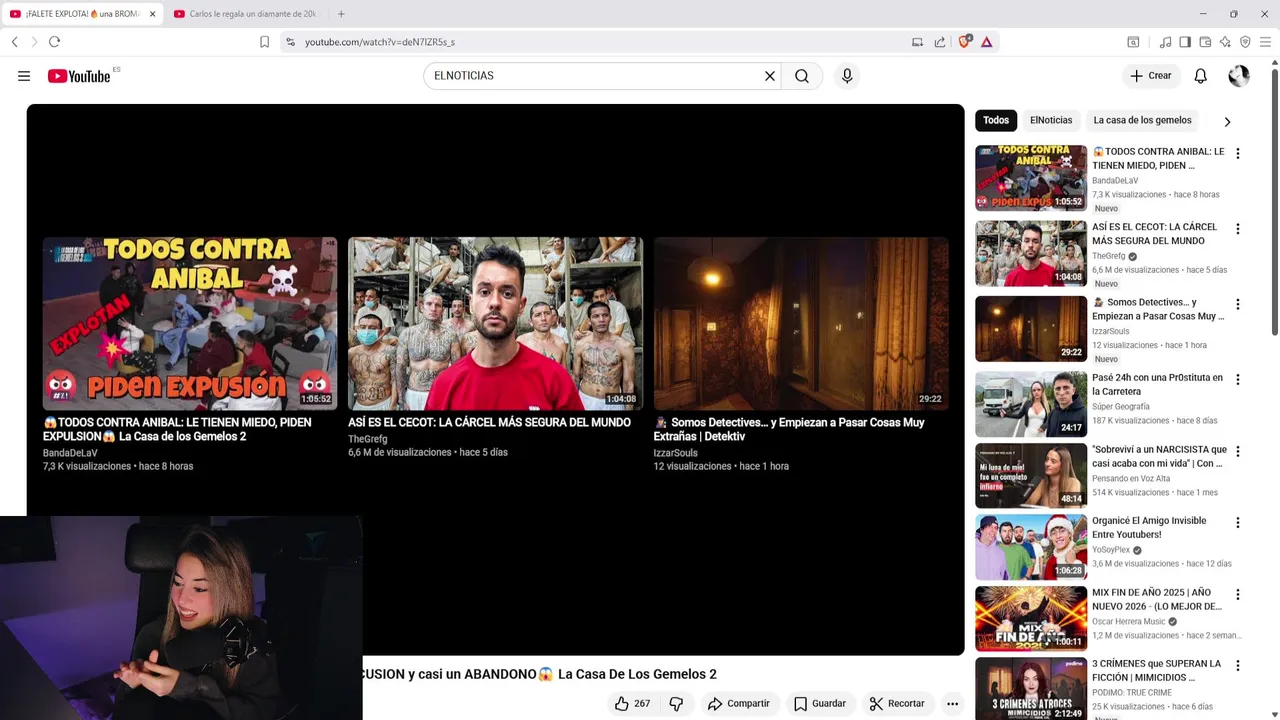The width and height of the screenshot is (1280, 720).
Task: Open the Brave music playlist icon
Action: (1165, 42)
